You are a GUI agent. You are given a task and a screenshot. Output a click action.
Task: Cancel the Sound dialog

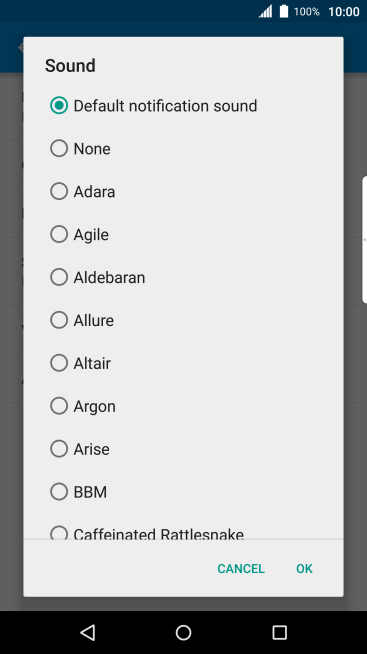pyautogui.click(x=241, y=568)
